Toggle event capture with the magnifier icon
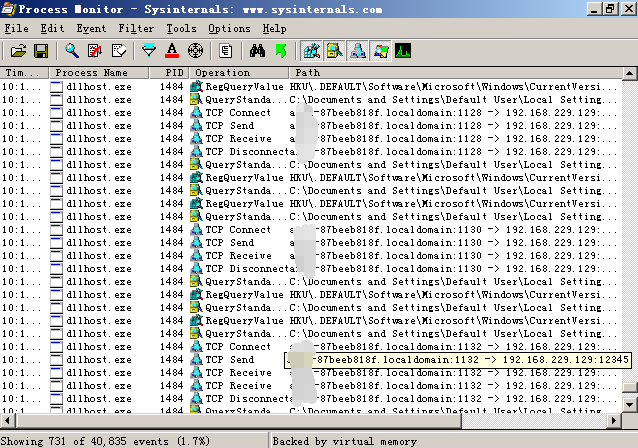 tap(72, 50)
